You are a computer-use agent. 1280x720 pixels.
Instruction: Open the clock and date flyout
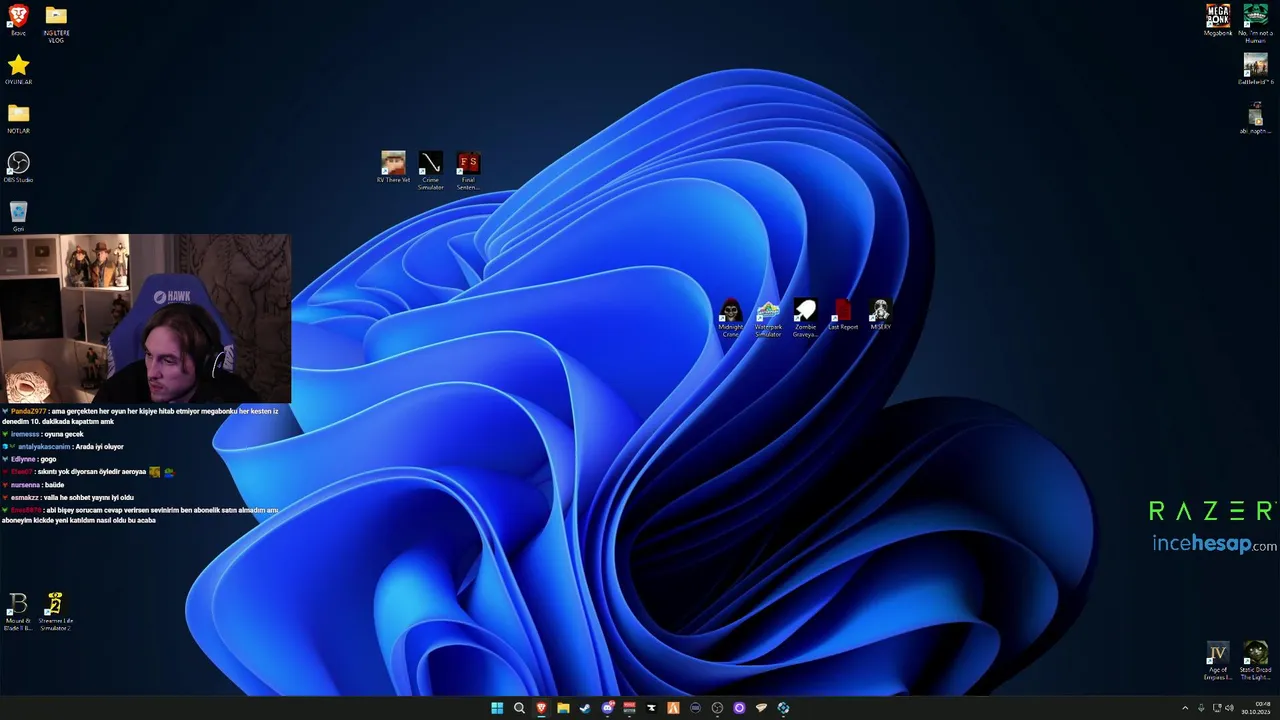[x=1256, y=708]
